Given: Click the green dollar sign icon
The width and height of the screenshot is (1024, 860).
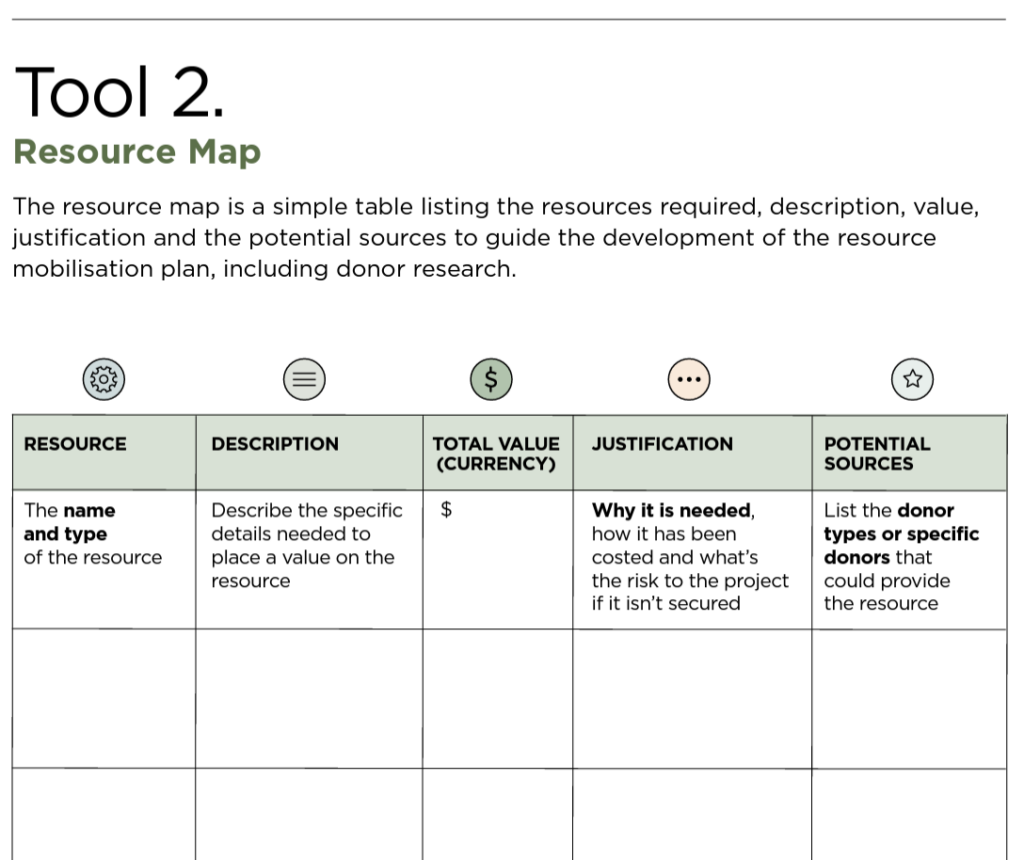Looking at the screenshot, I should 490,379.
